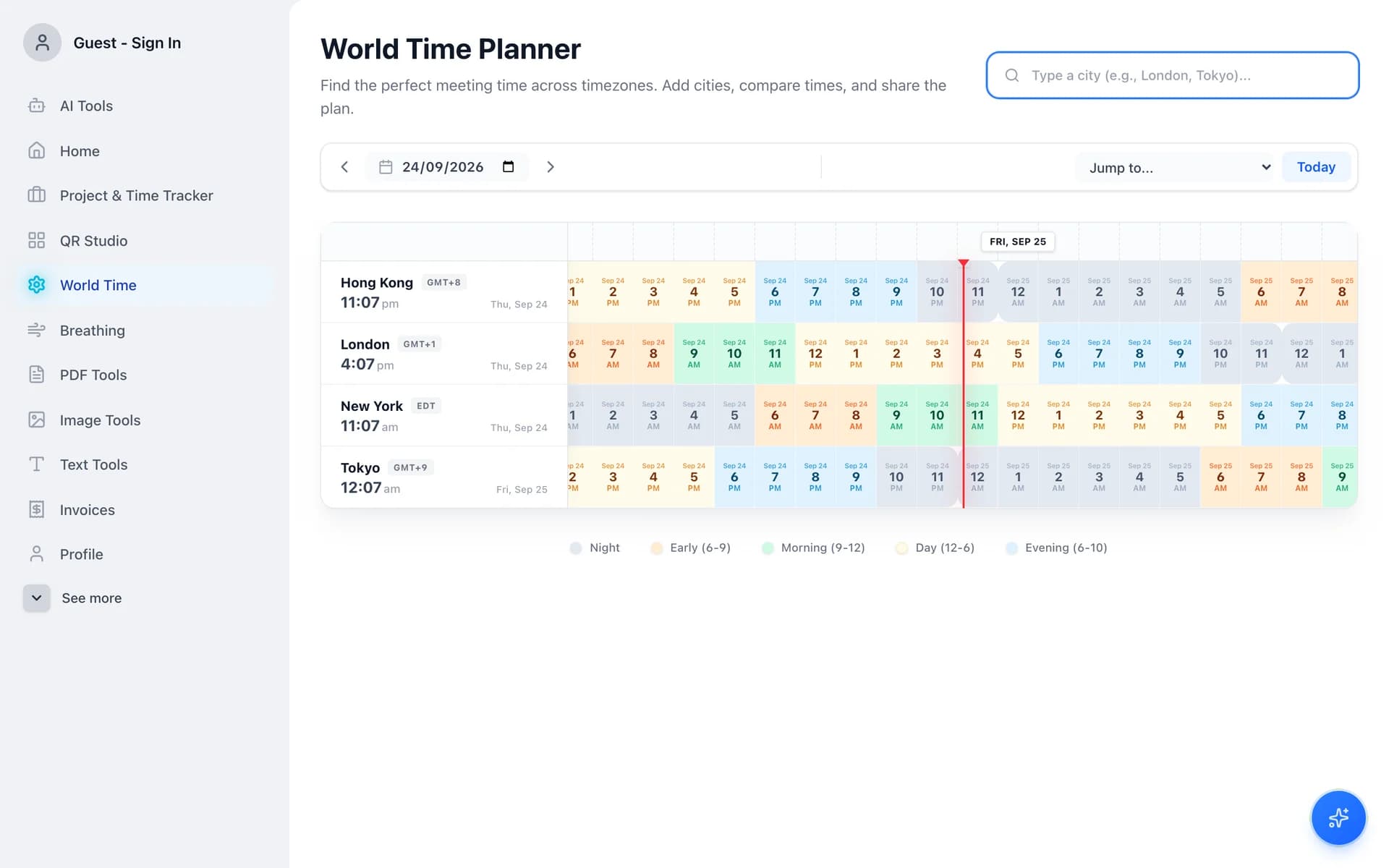This screenshot has width=1389, height=868.
Task: Select New York 12 PM time cell
Action: point(1018,415)
